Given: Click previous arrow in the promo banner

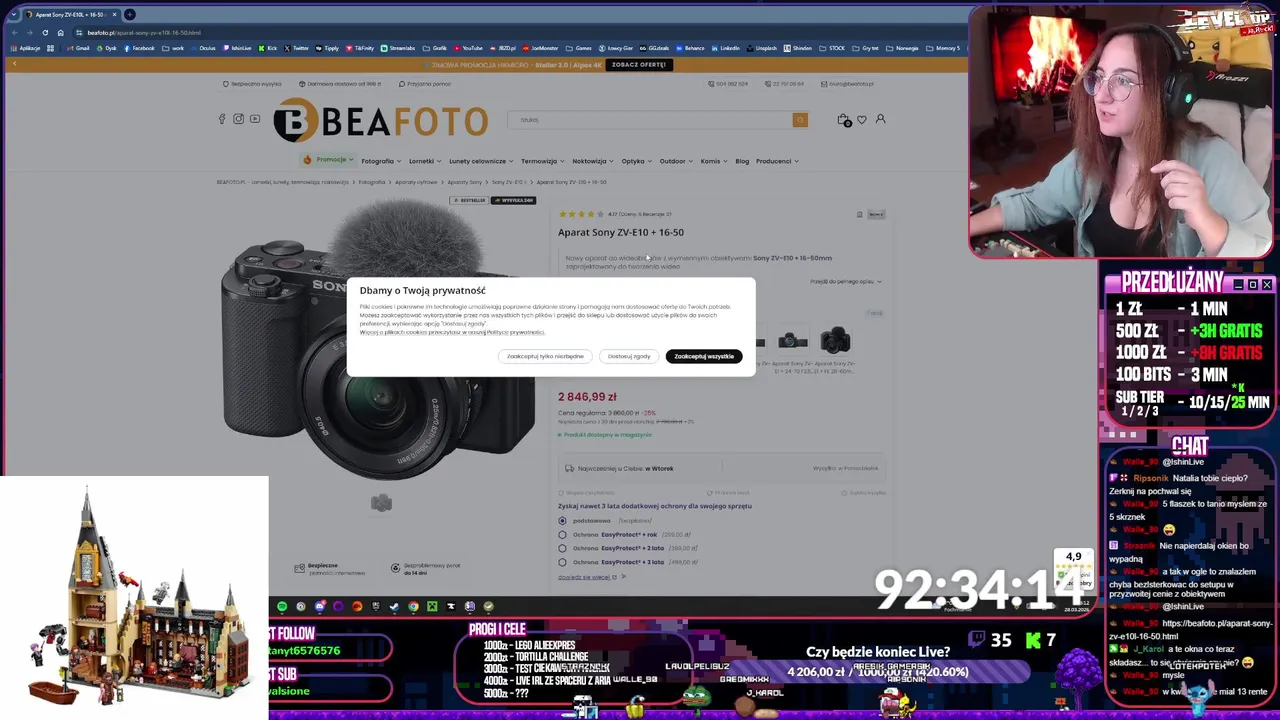Looking at the screenshot, I should (14, 64).
